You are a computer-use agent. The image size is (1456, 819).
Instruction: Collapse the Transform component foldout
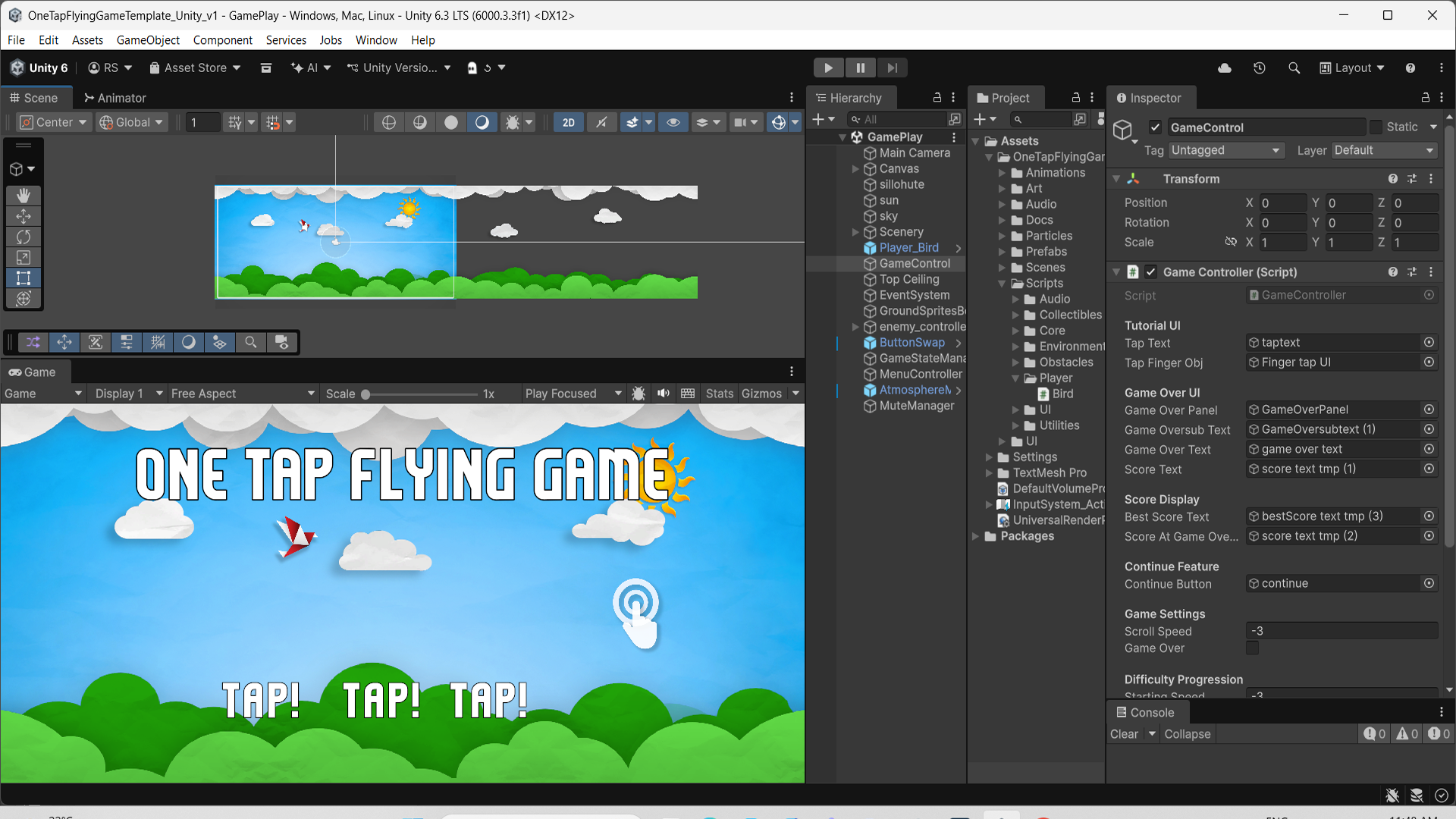tap(1116, 179)
